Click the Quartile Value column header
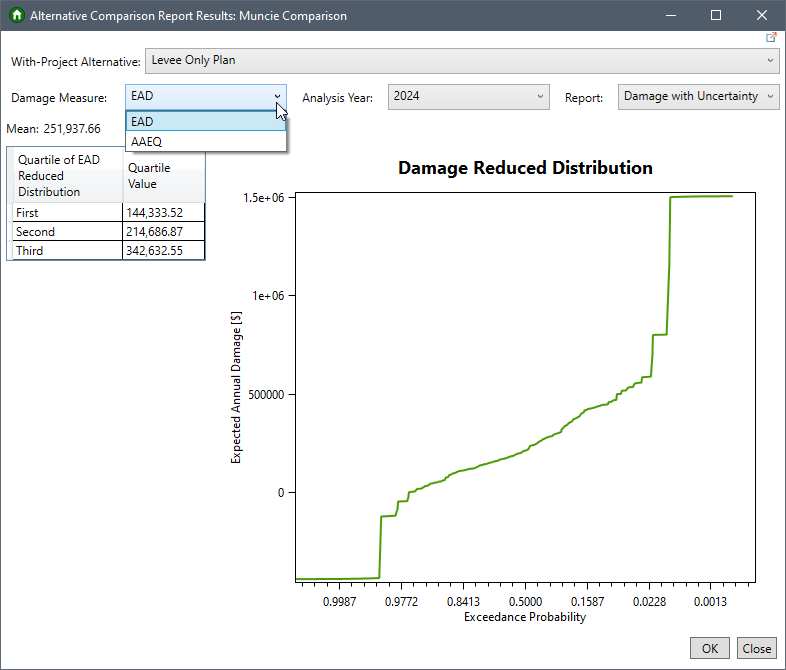The image size is (786, 670). (164, 176)
